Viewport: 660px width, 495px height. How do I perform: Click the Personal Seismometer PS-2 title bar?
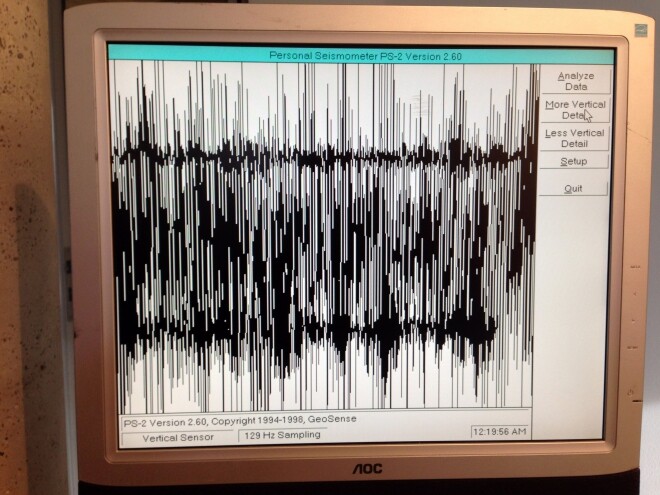361,55
